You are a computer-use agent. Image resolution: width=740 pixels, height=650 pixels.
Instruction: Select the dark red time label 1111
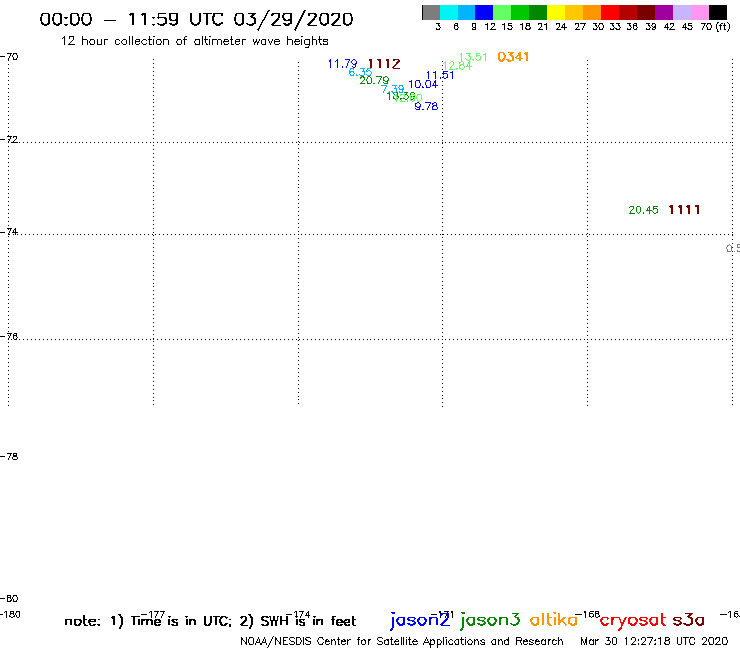[x=684, y=210]
